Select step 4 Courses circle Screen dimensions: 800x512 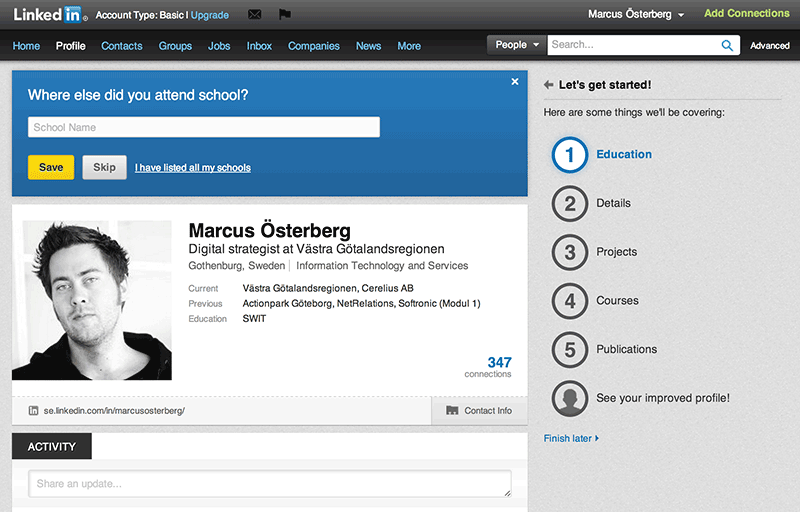tap(570, 301)
